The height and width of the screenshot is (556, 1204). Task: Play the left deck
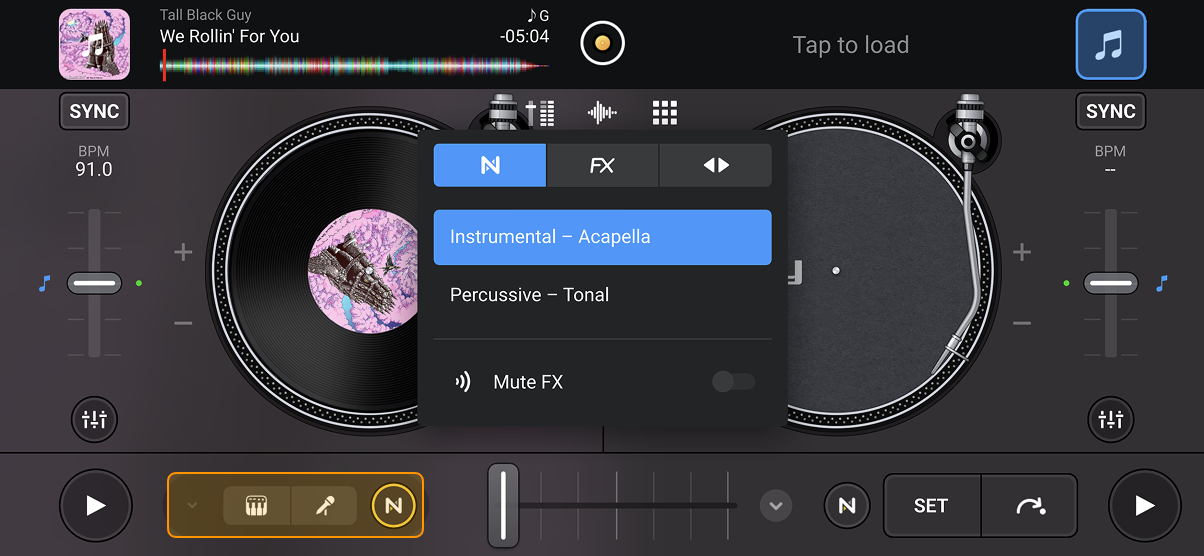click(95, 505)
